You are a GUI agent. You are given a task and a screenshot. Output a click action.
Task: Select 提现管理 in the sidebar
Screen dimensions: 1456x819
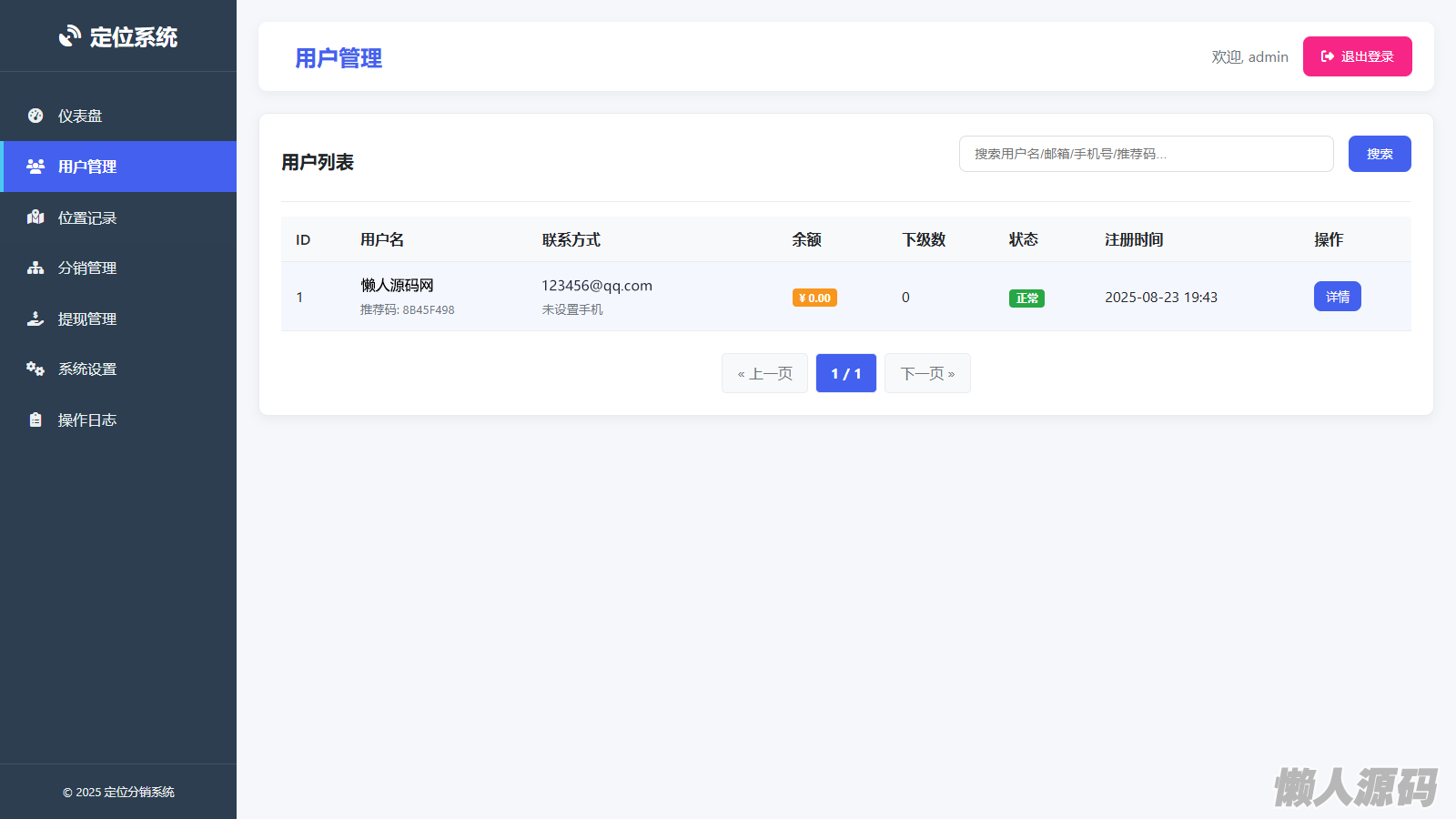coord(87,319)
